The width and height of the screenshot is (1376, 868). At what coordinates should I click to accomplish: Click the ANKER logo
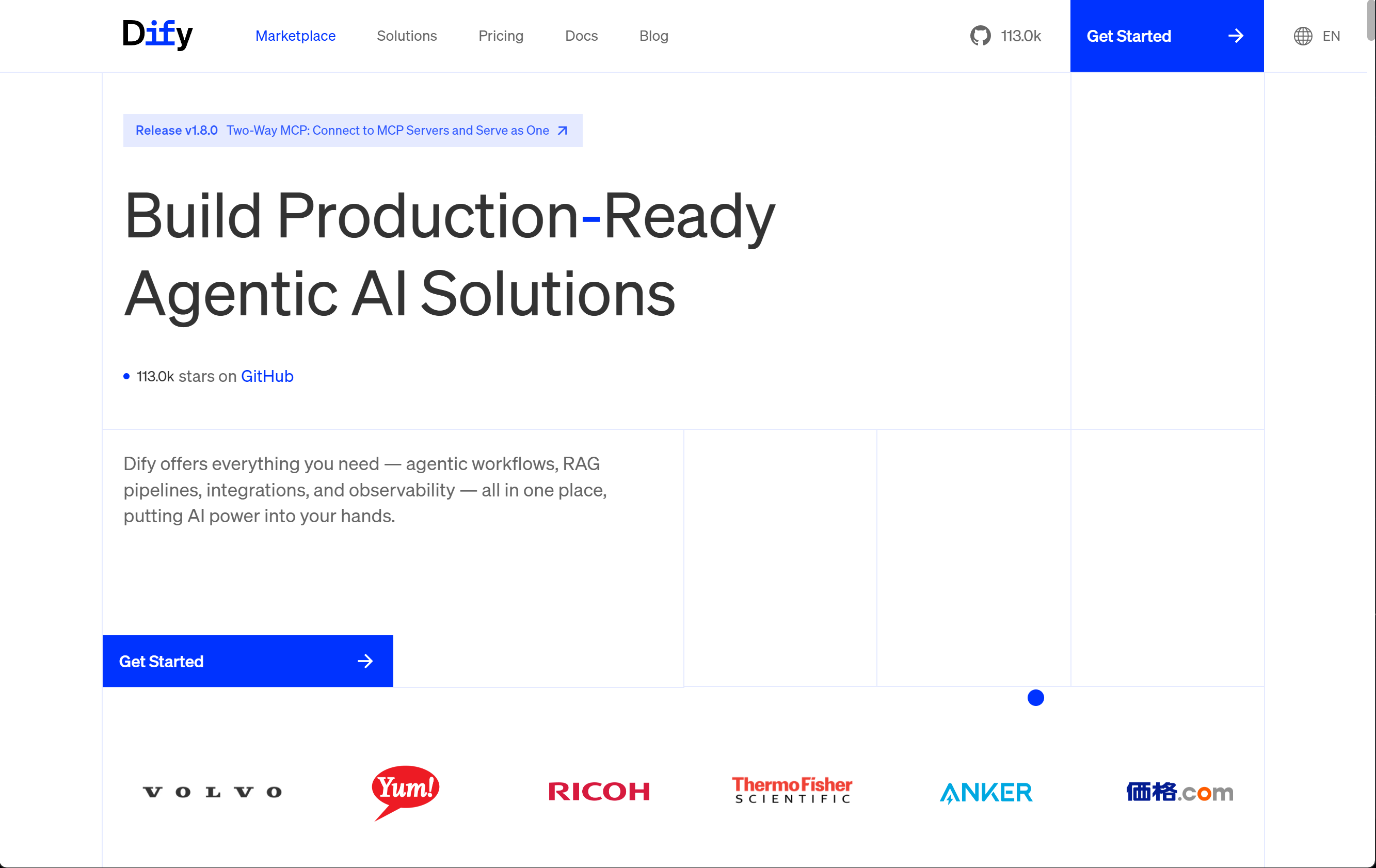986,793
